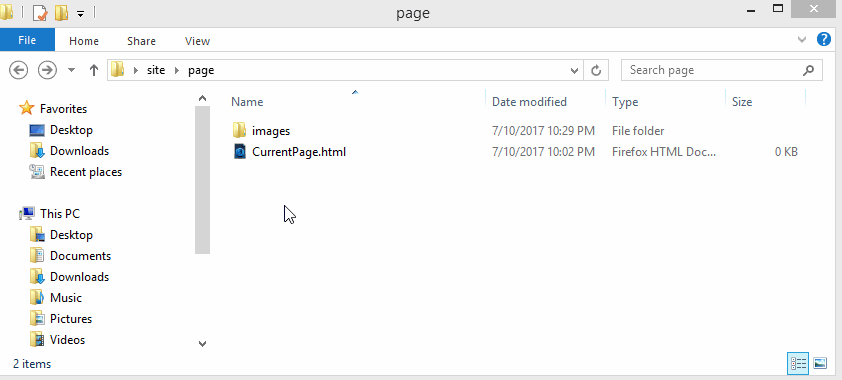Switch to Large icons view in status bar
The width and height of the screenshot is (842, 380).
click(x=819, y=363)
